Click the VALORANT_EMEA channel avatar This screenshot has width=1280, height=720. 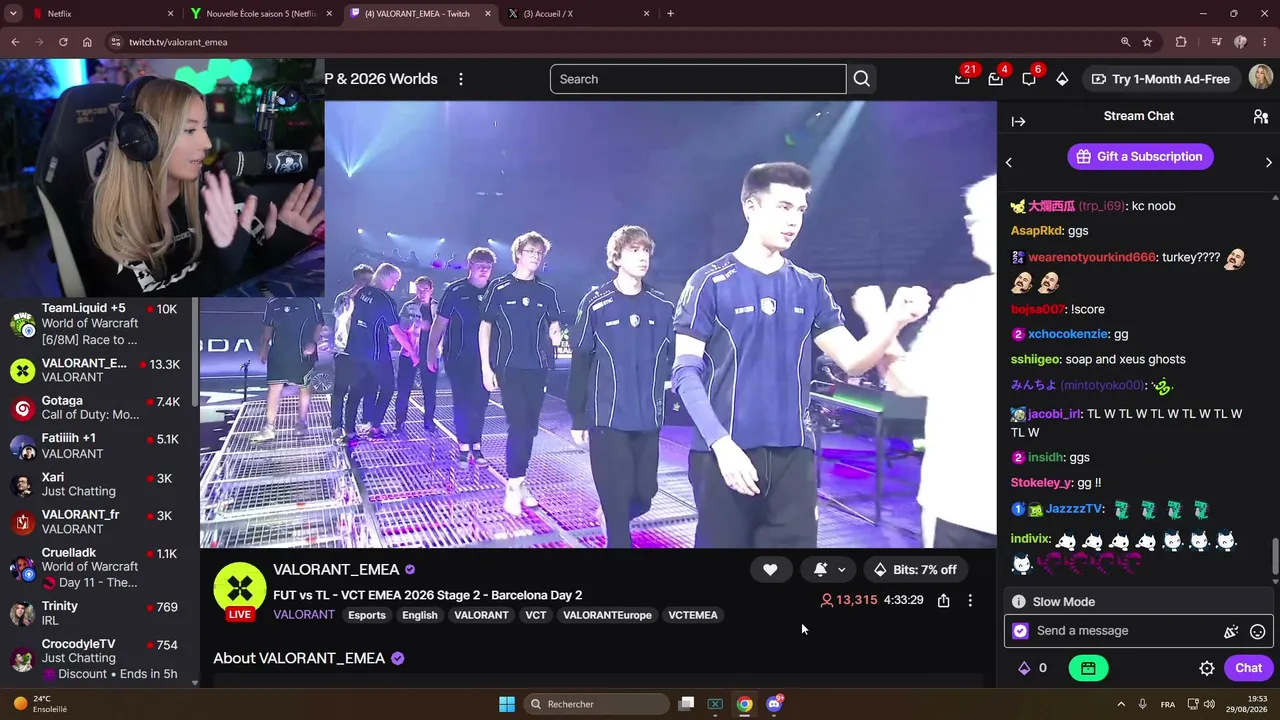(240, 588)
